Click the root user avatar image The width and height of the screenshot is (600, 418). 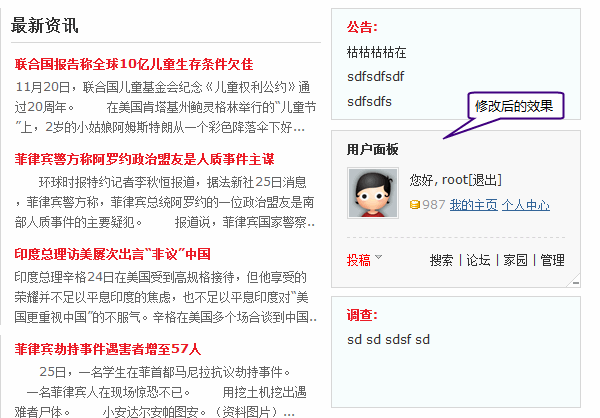click(x=373, y=193)
